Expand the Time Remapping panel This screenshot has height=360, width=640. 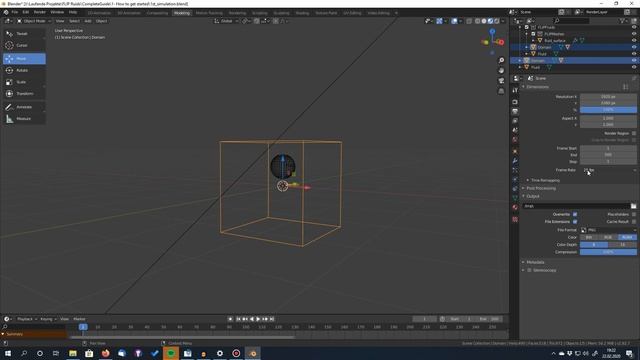545,180
